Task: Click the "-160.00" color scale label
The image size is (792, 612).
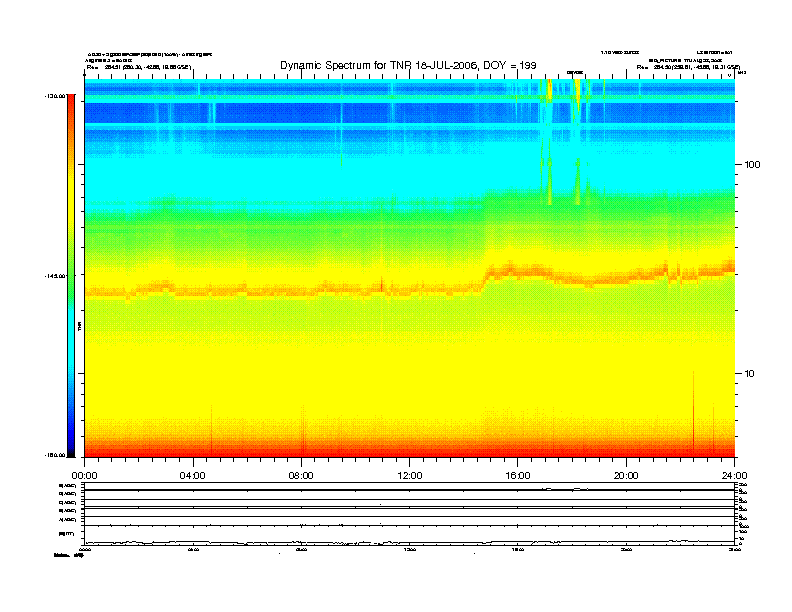Action: (55, 455)
